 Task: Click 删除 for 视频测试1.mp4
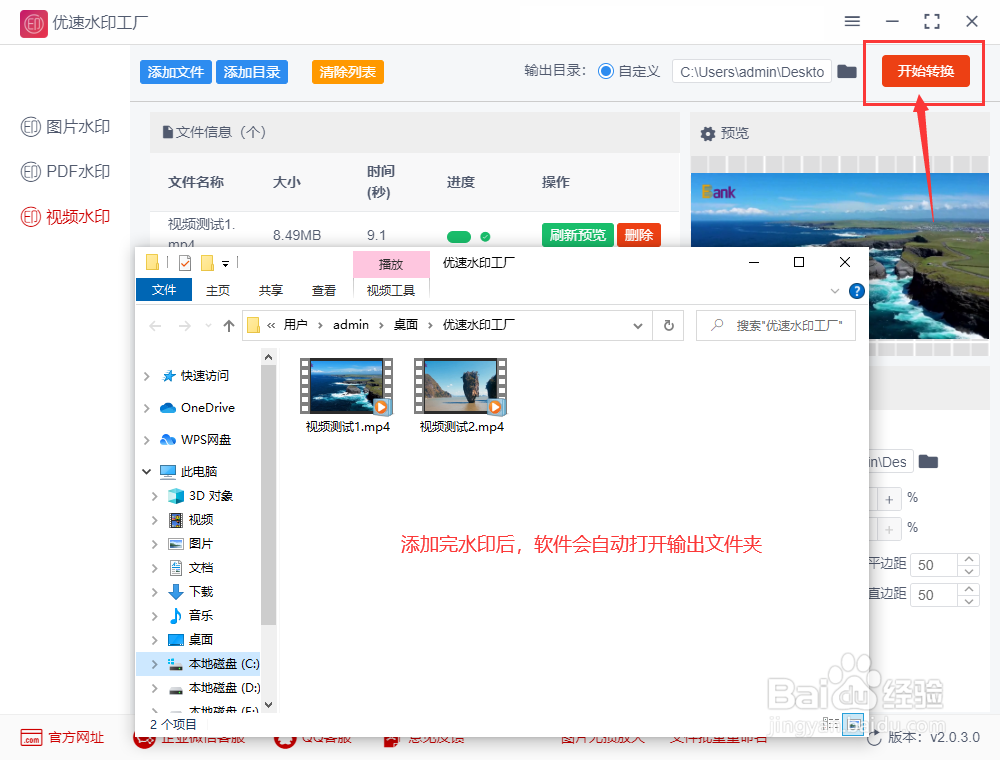click(x=638, y=235)
